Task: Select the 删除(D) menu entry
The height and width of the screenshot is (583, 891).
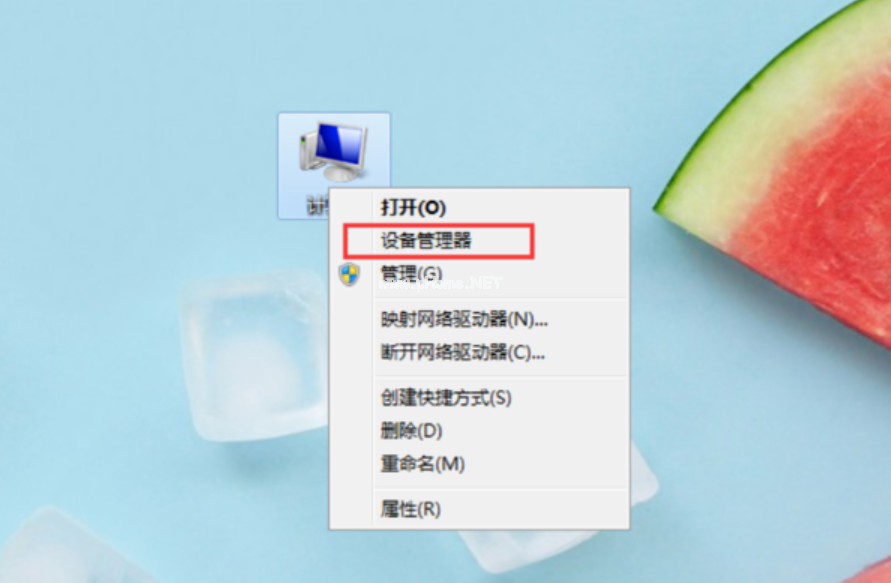Action: pyautogui.click(x=411, y=431)
